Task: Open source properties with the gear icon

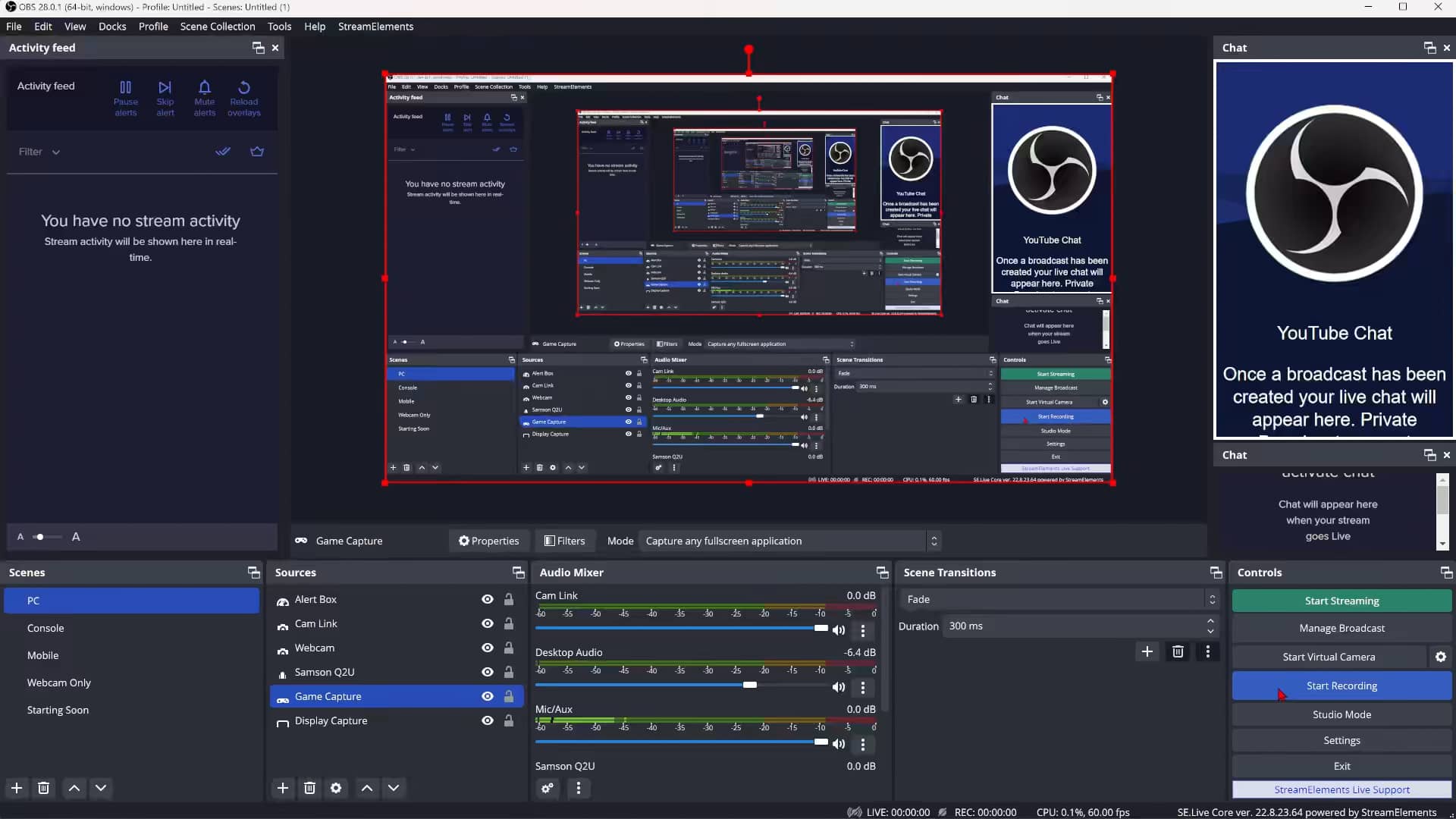Action: point(336,788)
